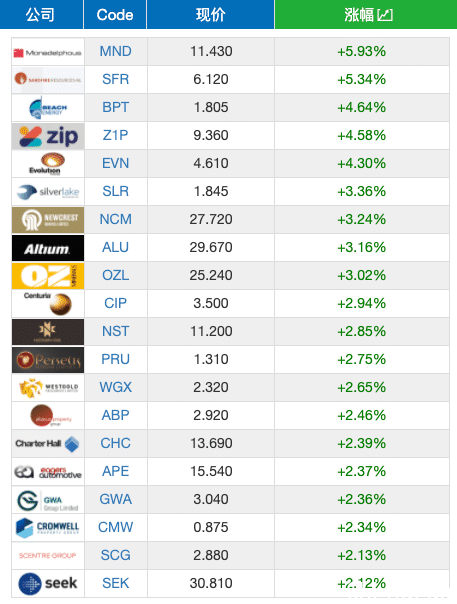
Task: Sort by the 现价 column header
Action: point(210,15)
